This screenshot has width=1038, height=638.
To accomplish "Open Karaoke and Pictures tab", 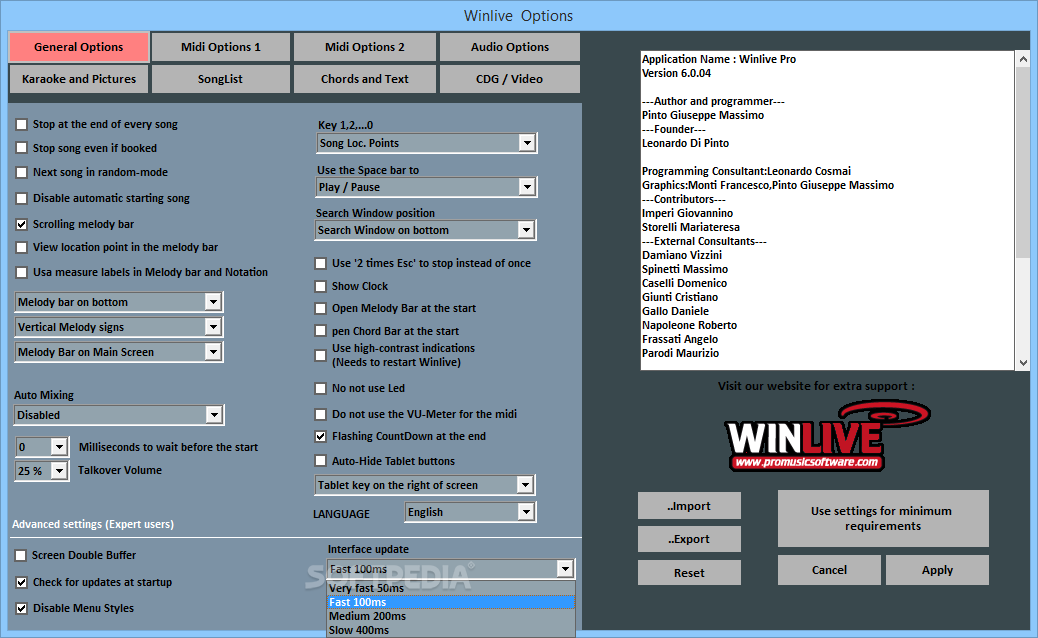I will click(x=79, y=79).
